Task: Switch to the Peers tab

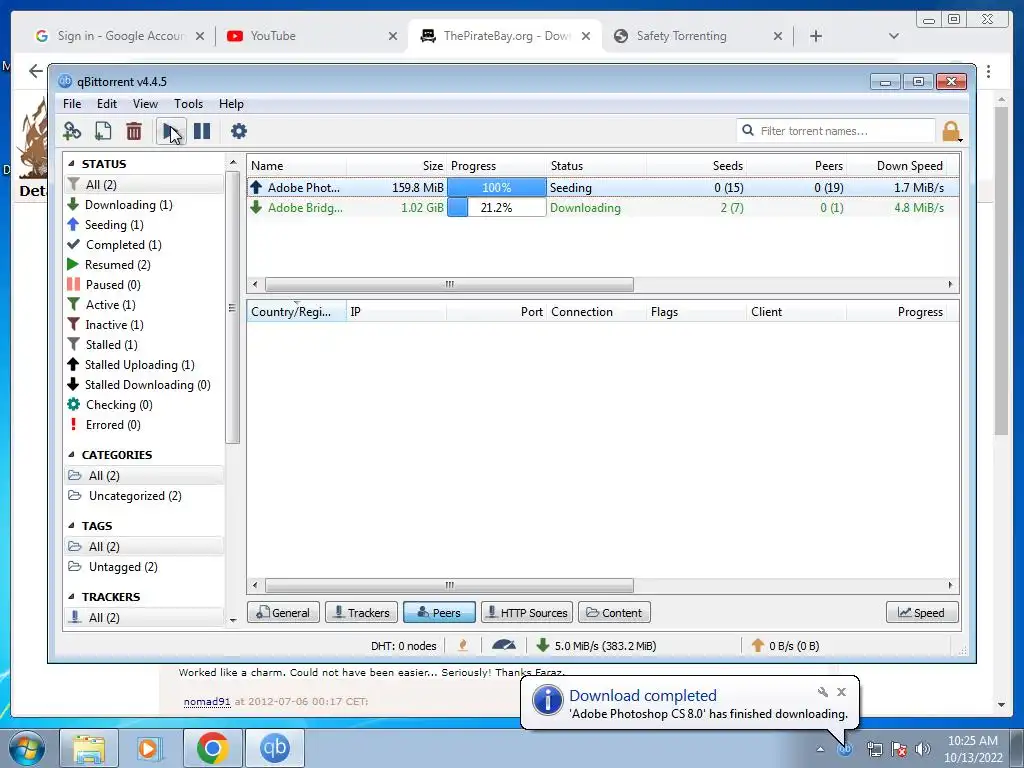Action: click(440, 613)
